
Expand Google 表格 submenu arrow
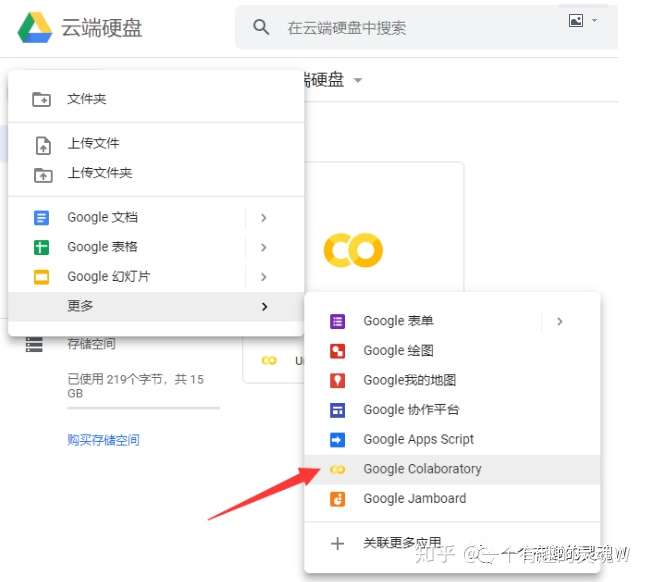point(264,247)
